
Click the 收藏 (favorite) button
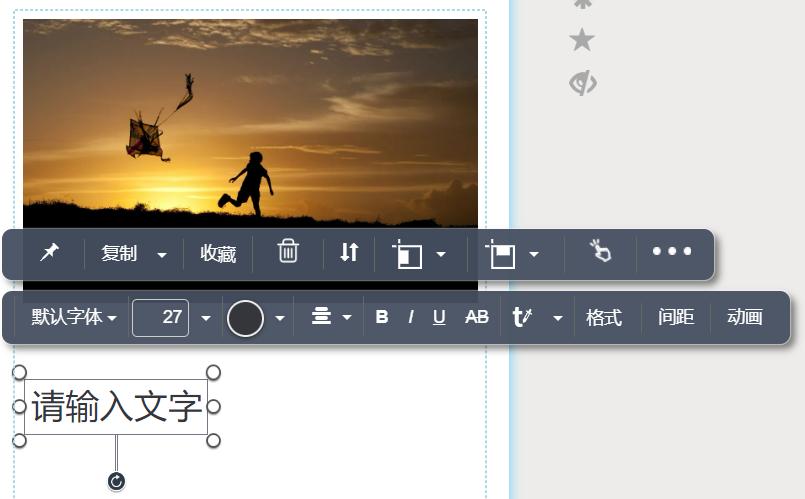coord(218,254)
